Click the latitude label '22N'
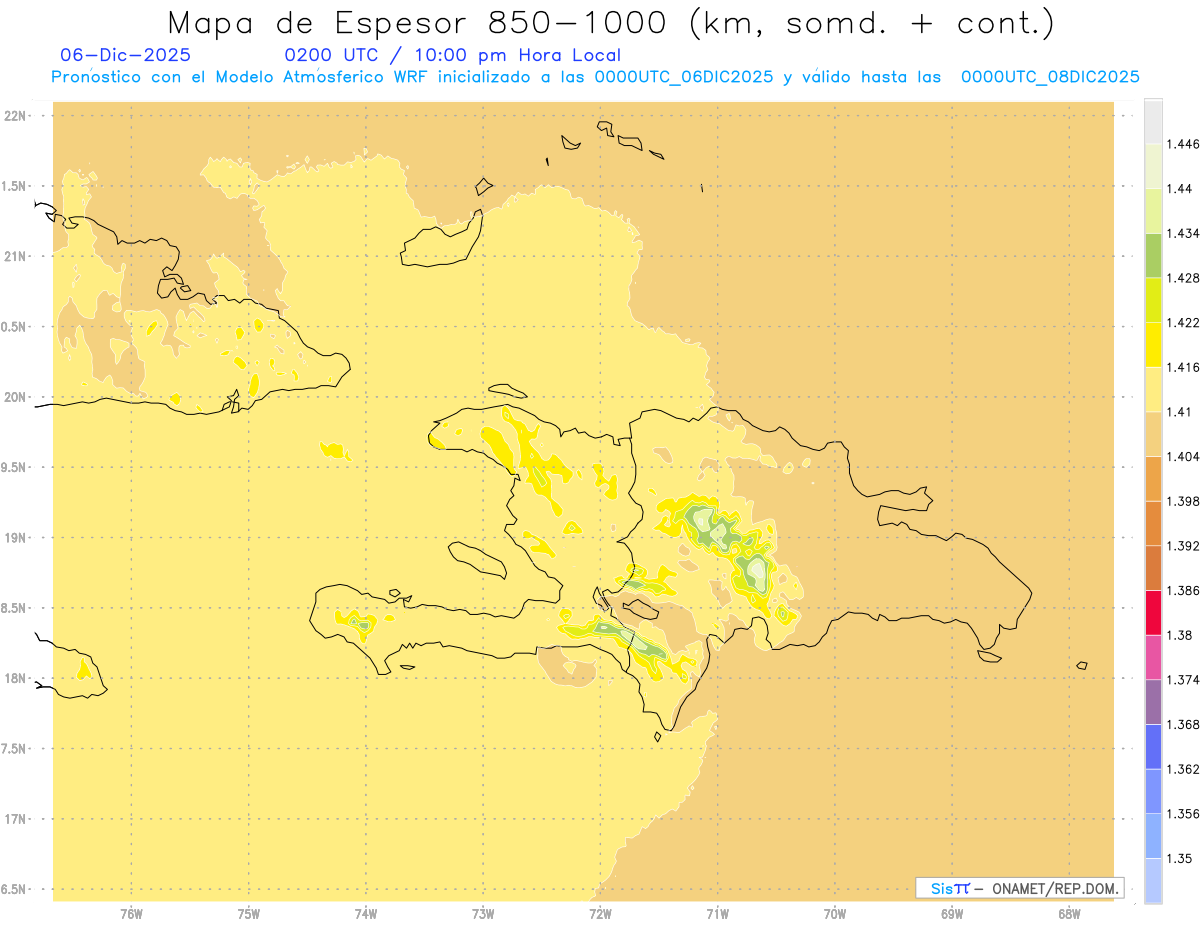The height and width of the screenshot is (927, 1200). click(x=16, y=116)
